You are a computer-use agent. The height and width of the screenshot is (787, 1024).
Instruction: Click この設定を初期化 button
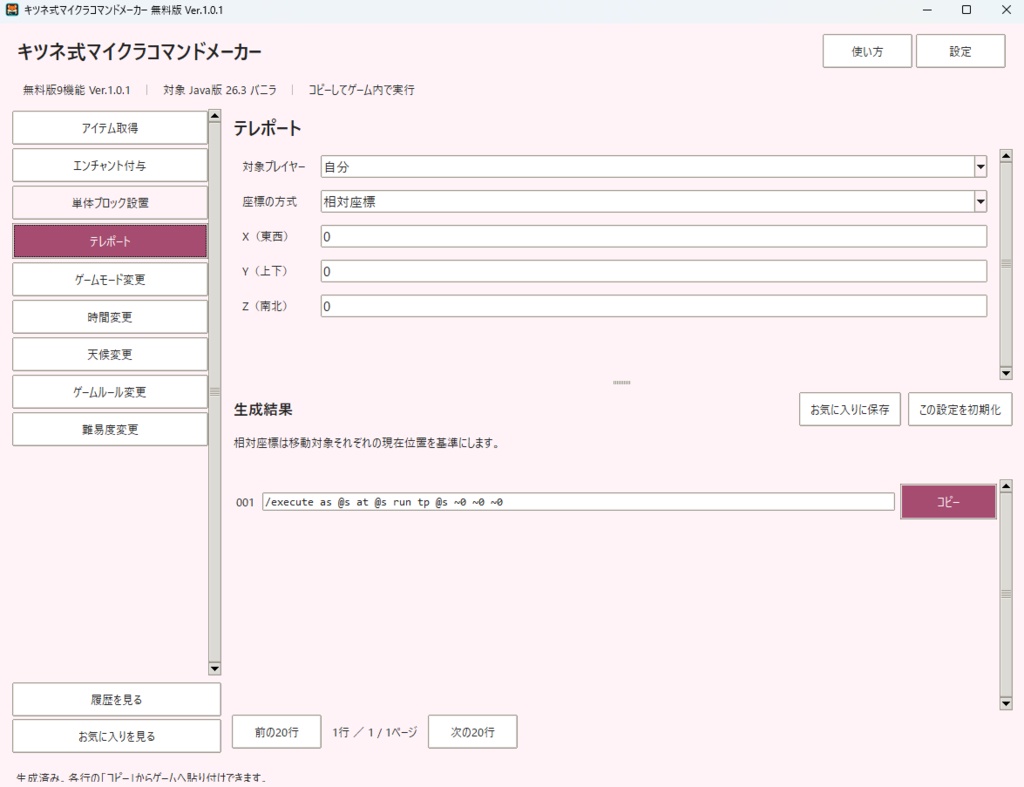click(960, 410)
